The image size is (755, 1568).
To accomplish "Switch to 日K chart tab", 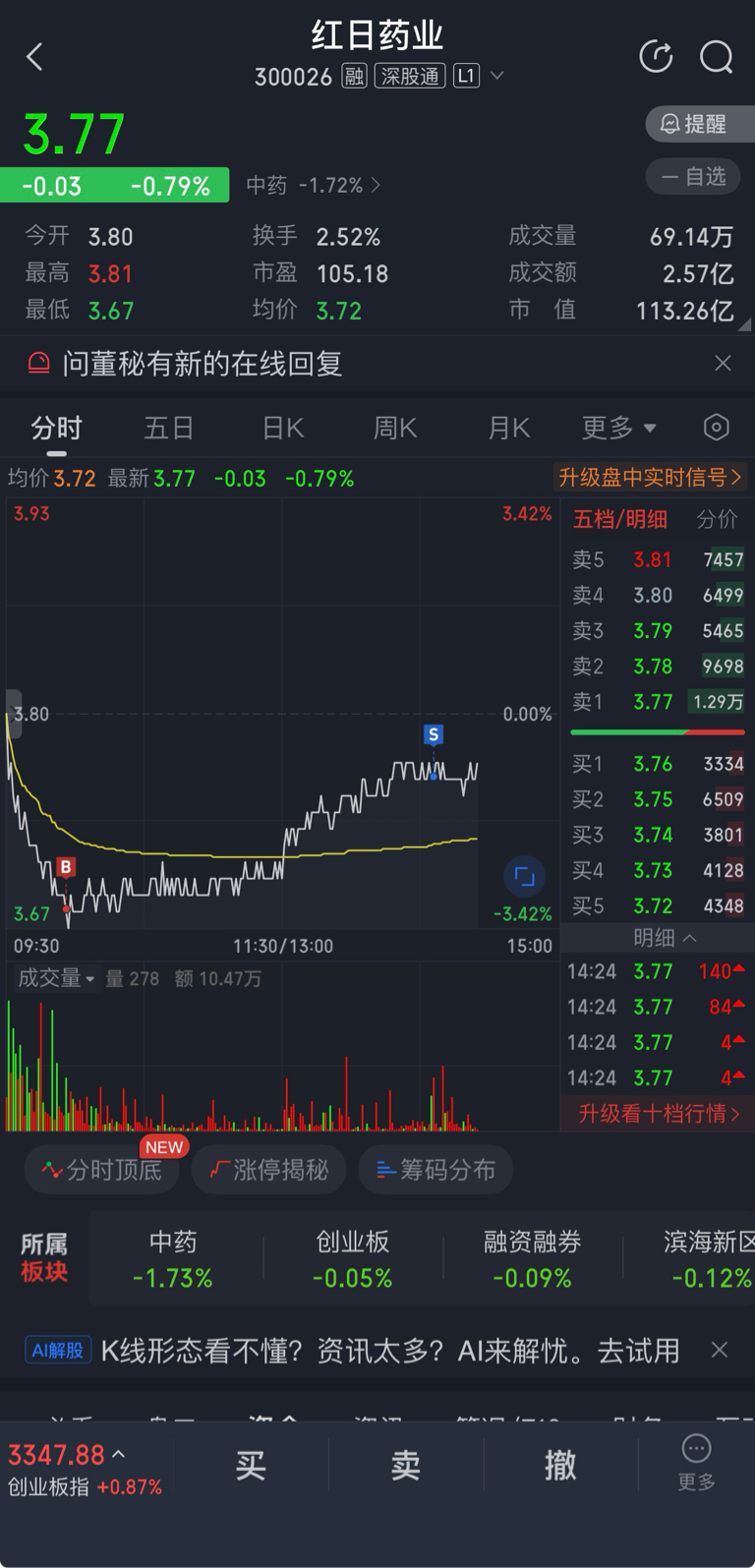I will click(283, 428).
